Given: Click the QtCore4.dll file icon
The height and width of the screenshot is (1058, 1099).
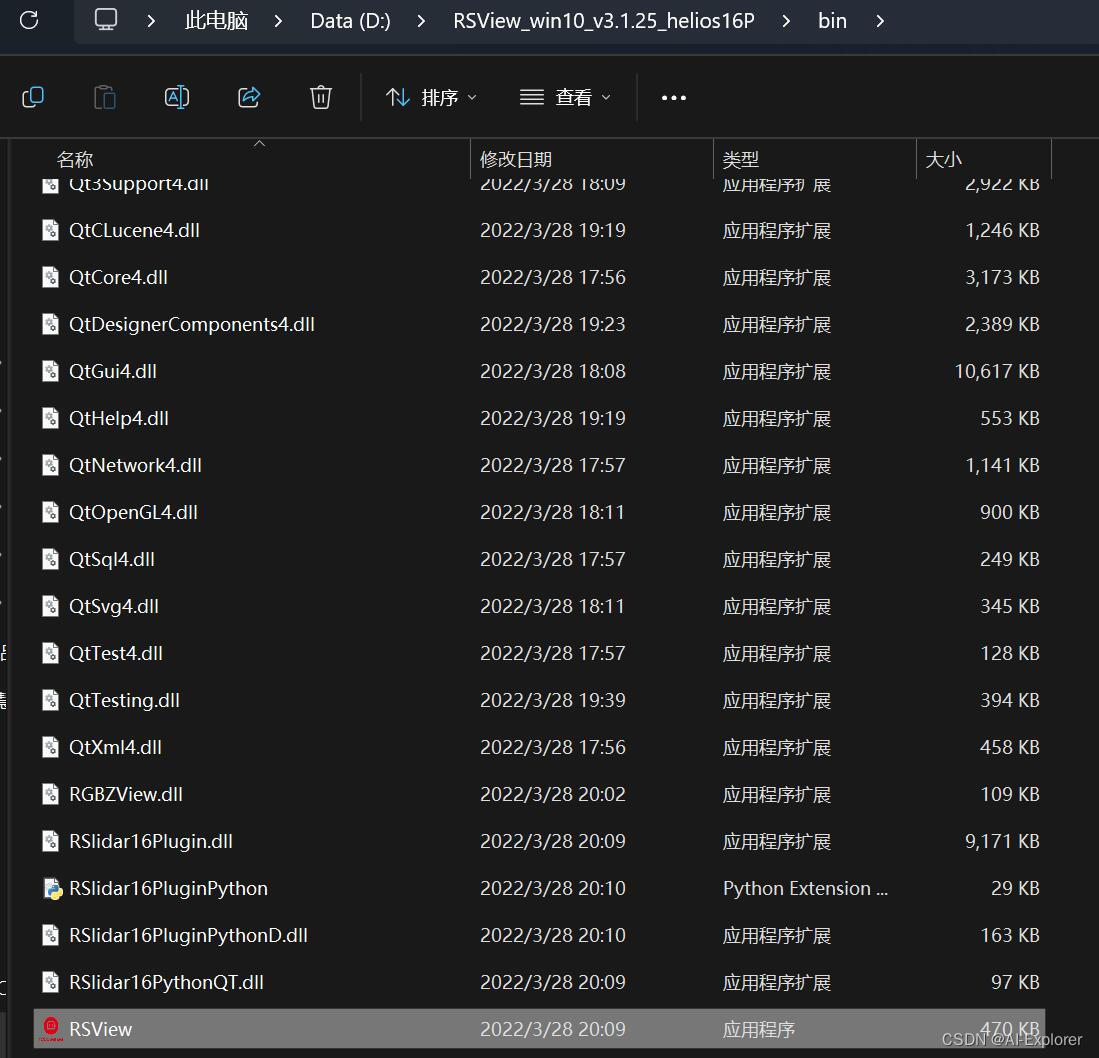Looking at the screenshot, I should click(x=50, y=277).
